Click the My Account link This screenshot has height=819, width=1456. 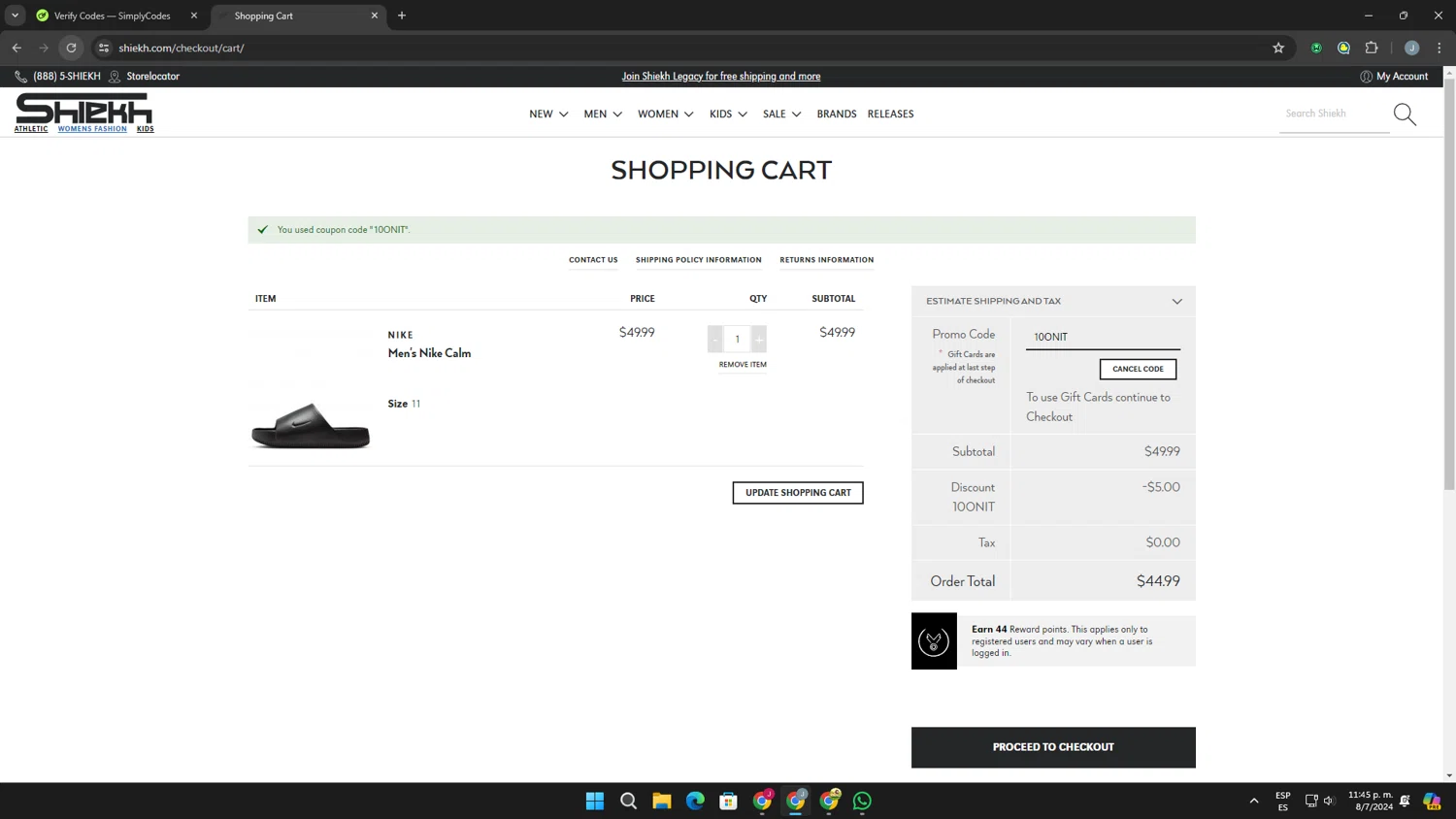click(x=1402, y=76)
